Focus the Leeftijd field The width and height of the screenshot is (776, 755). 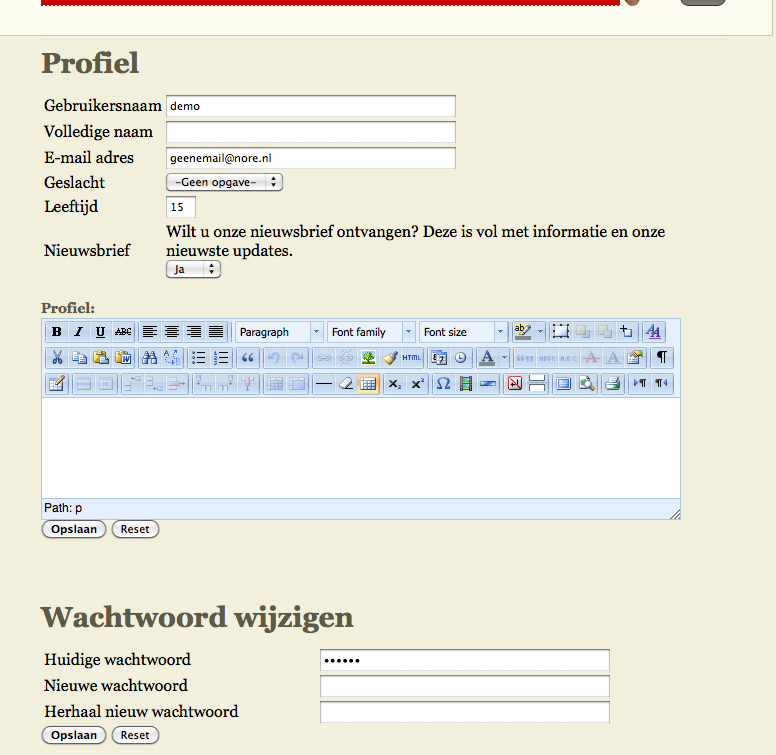(181, 207)
